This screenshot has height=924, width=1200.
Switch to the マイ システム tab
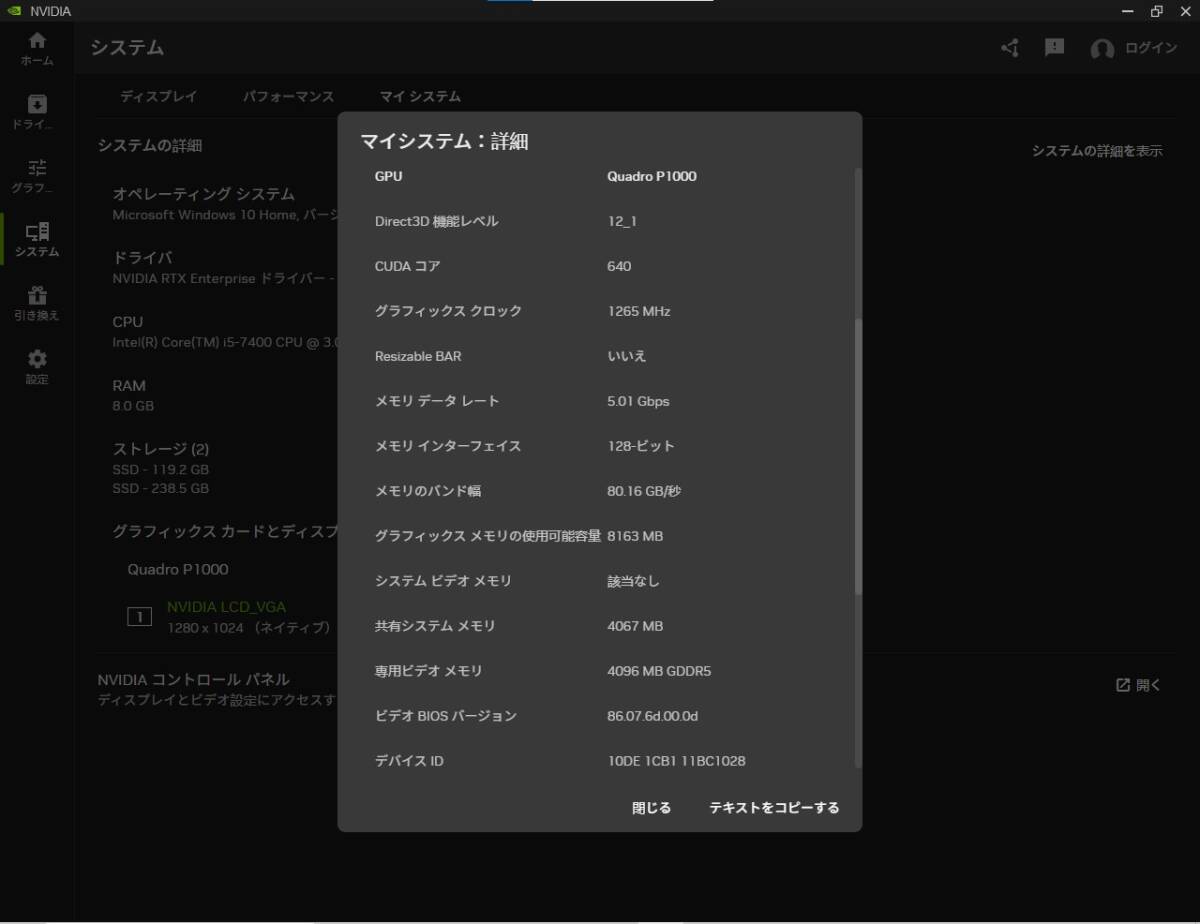point(420,97)
